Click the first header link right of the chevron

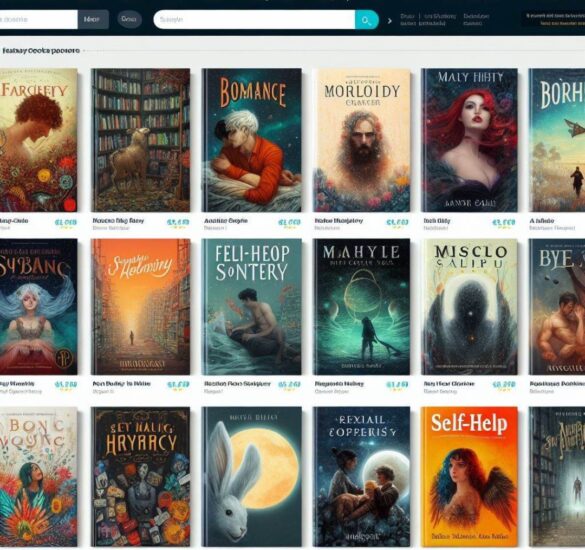click(407, 16)
